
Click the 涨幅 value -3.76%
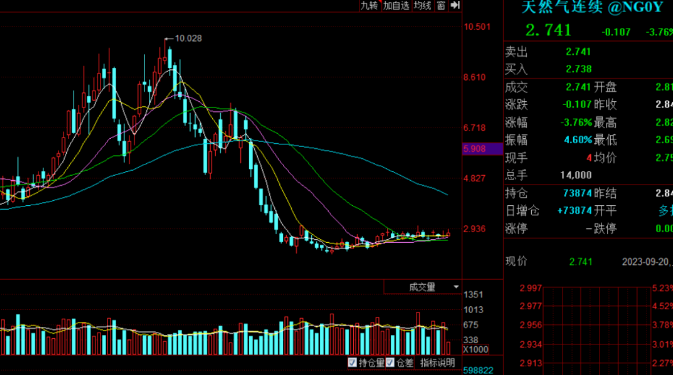(576, 123)
